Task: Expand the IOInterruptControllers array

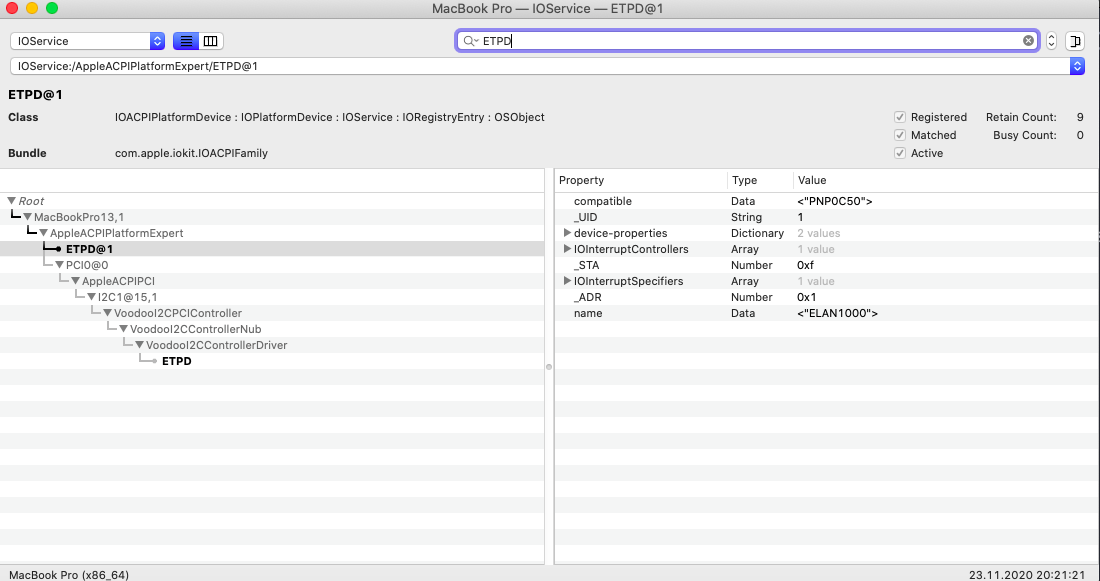Action: [568, 249]
